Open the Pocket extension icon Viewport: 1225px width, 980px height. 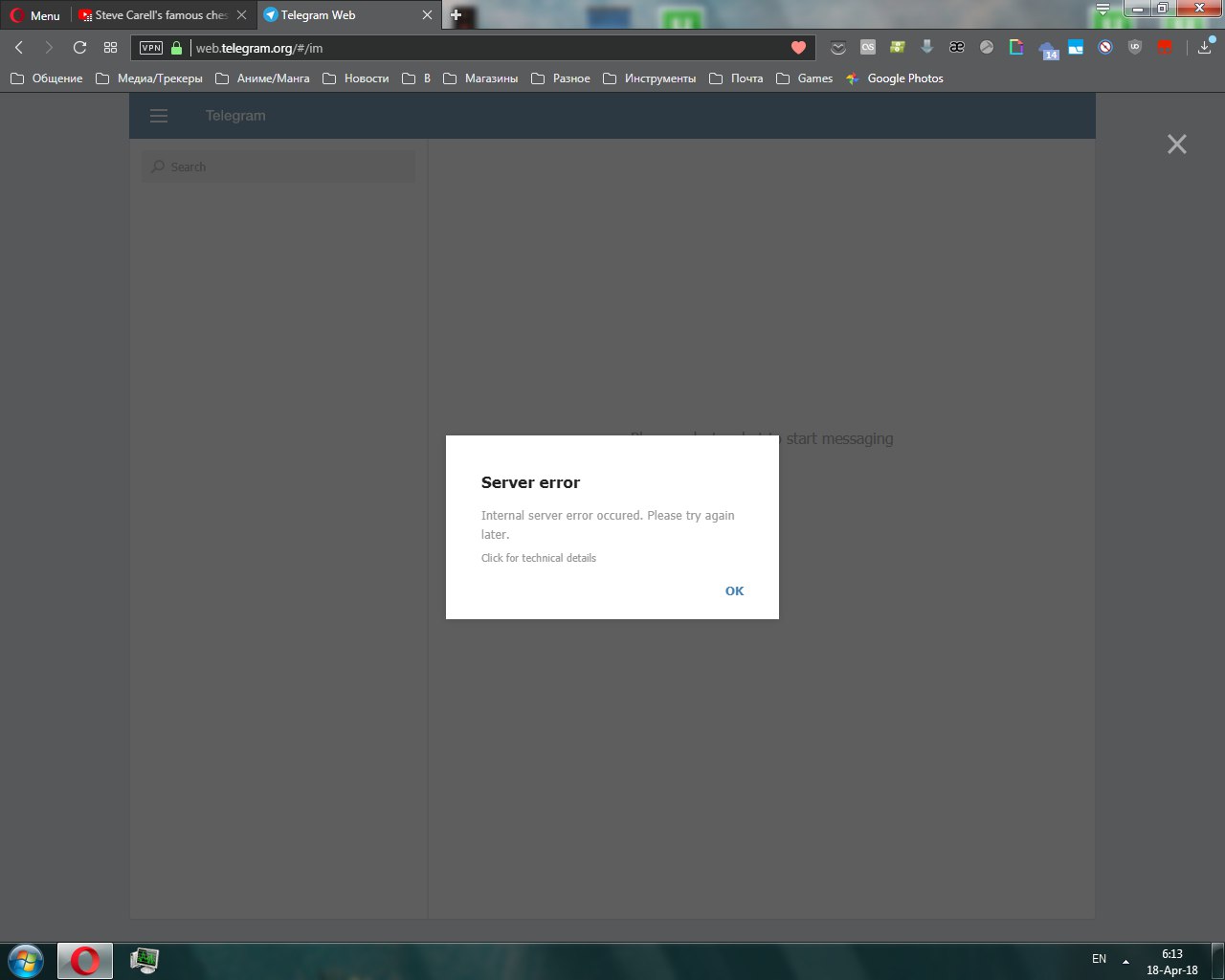838,48
